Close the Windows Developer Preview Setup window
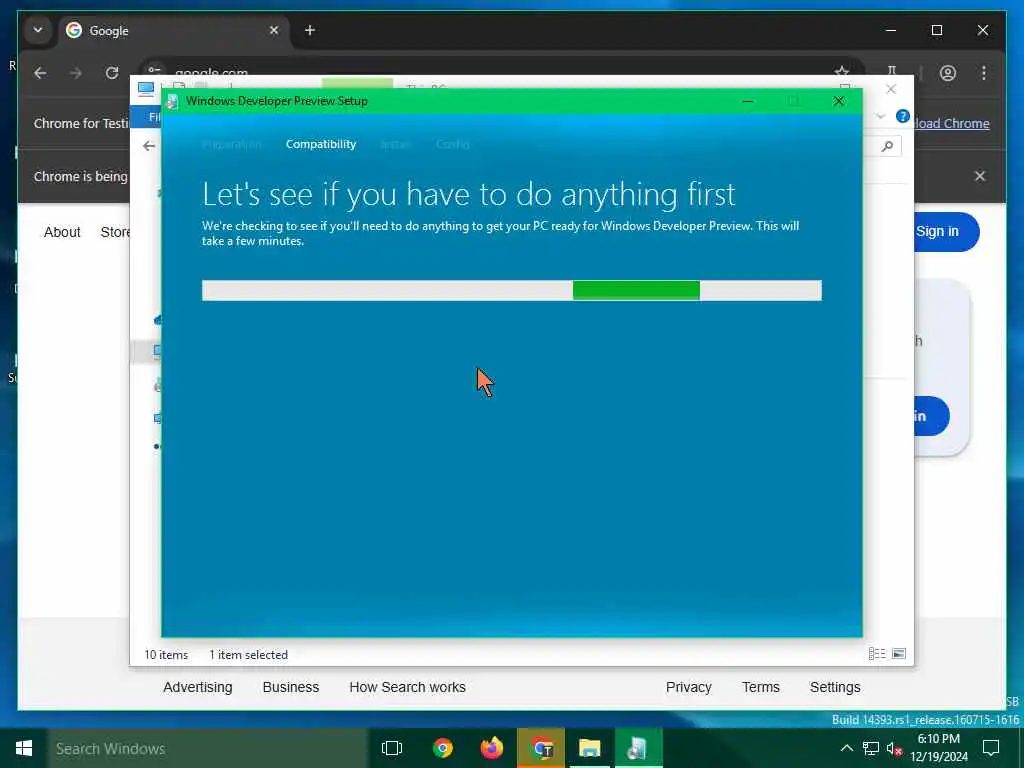 (839, 101)
